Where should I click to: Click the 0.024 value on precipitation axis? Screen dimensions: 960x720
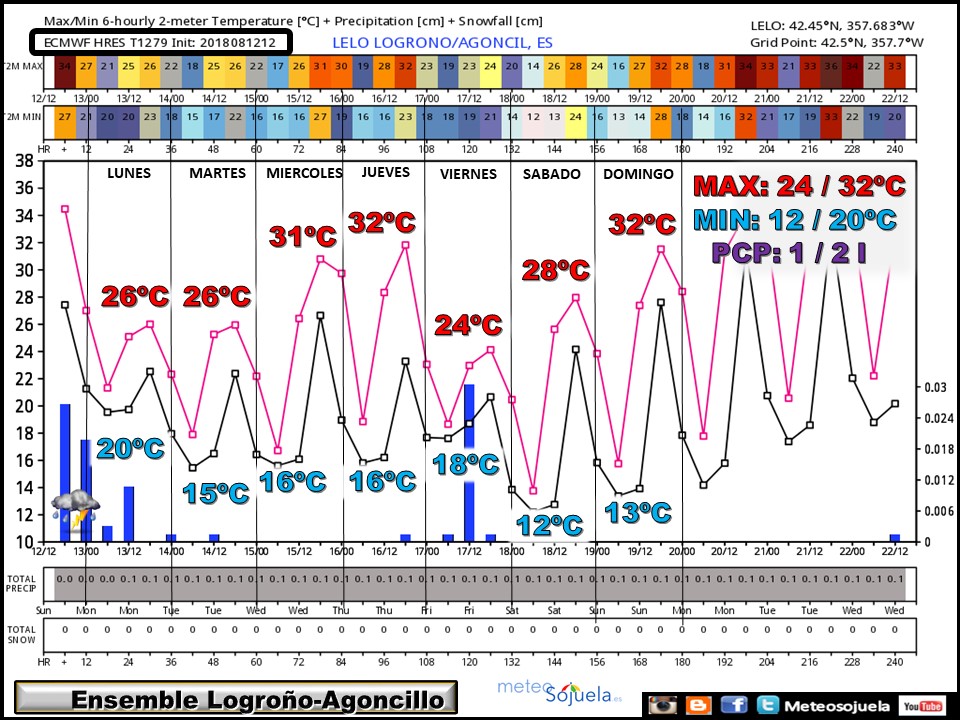(939, 418)
